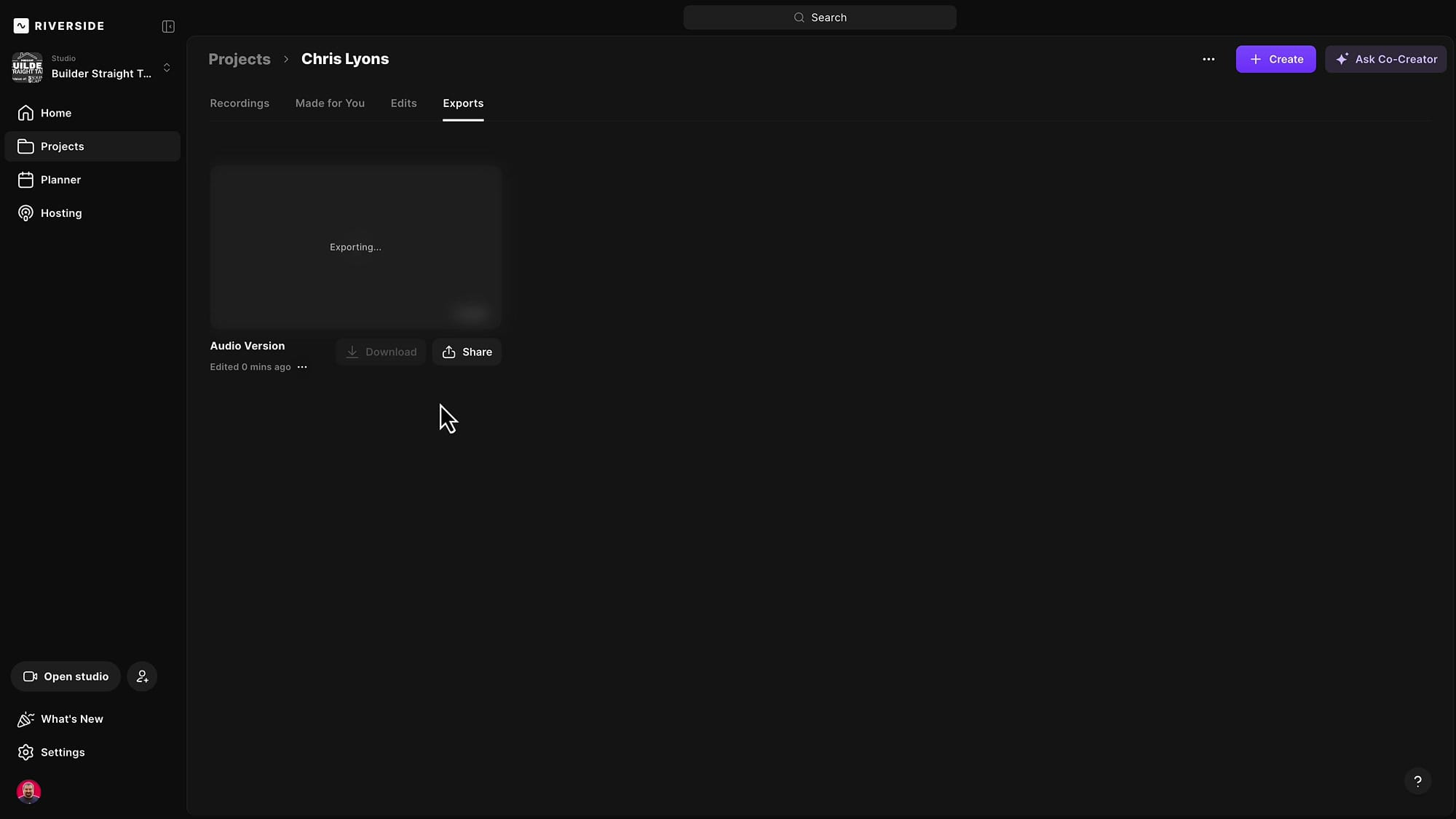Switch to the Recordings tab
The image size is (1456, 819).
pos(240,103)
